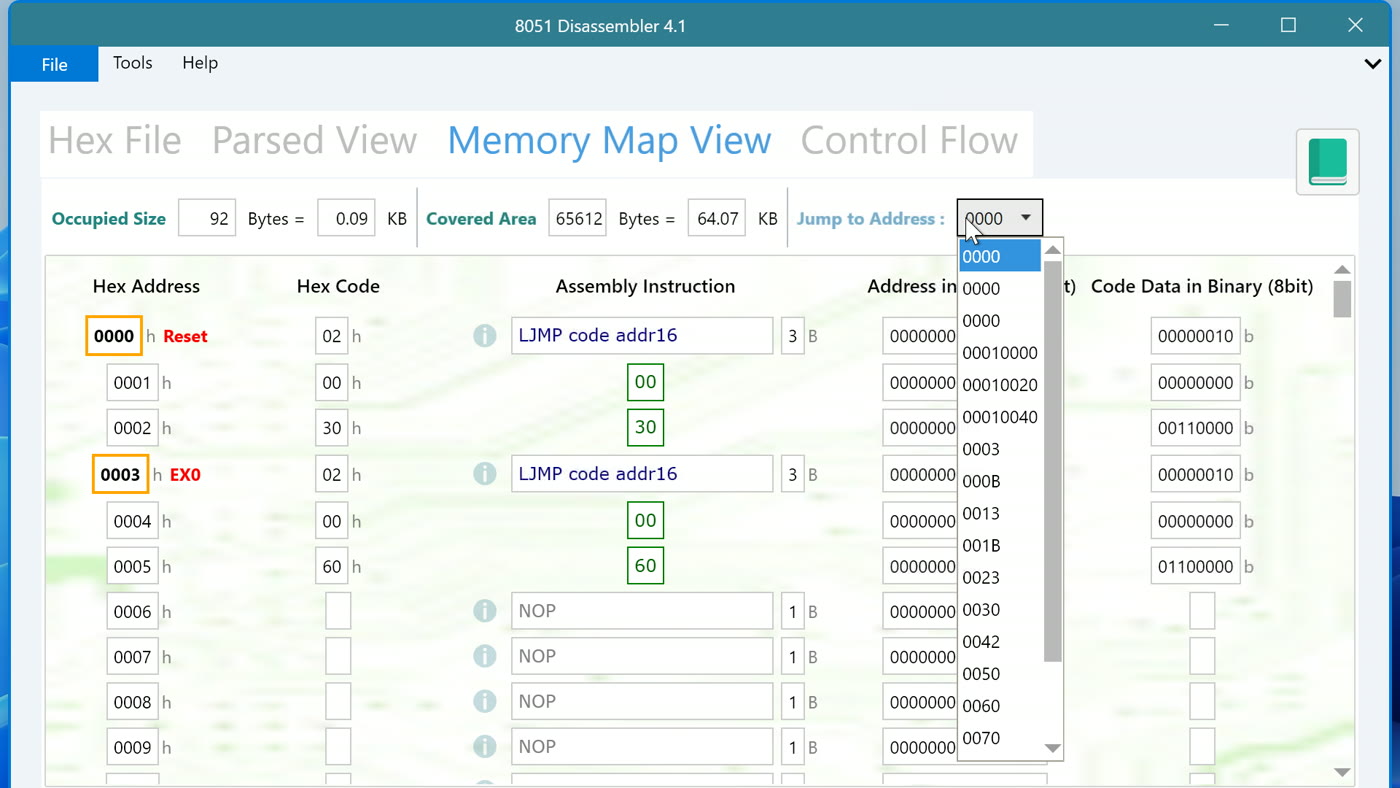The image size is (1400, 788).
Task: Click the Occupied Size KB field 0.09
Action: coord(346,218)
